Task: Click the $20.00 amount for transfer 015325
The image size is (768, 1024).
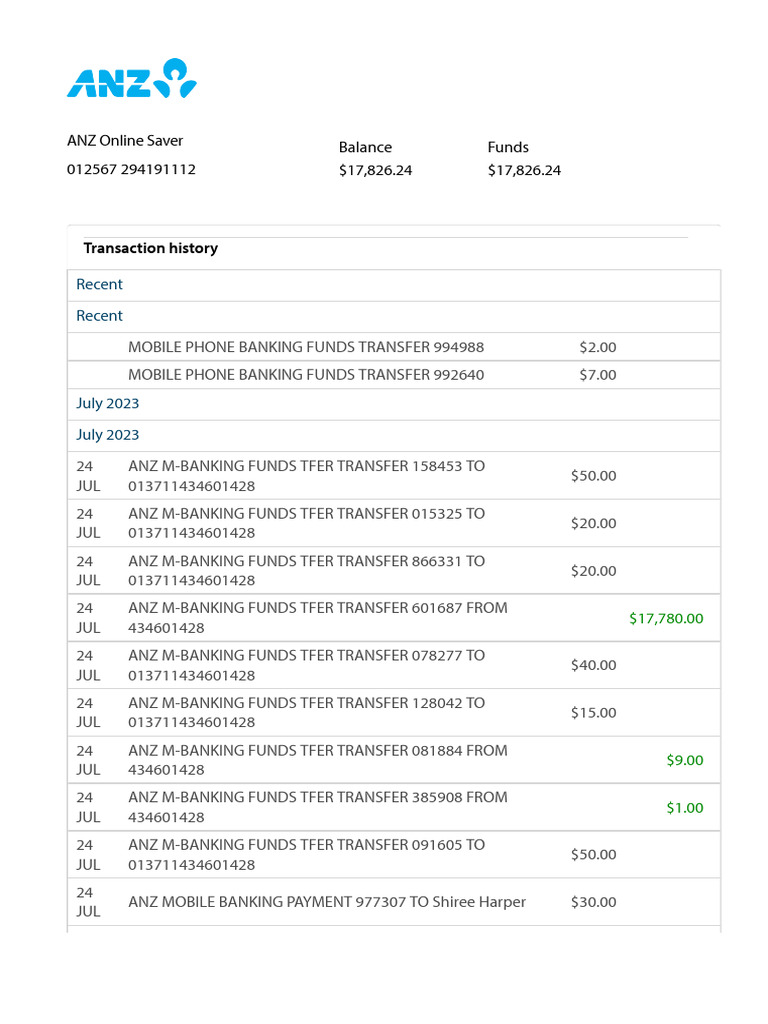Action: tap(594, 523)
